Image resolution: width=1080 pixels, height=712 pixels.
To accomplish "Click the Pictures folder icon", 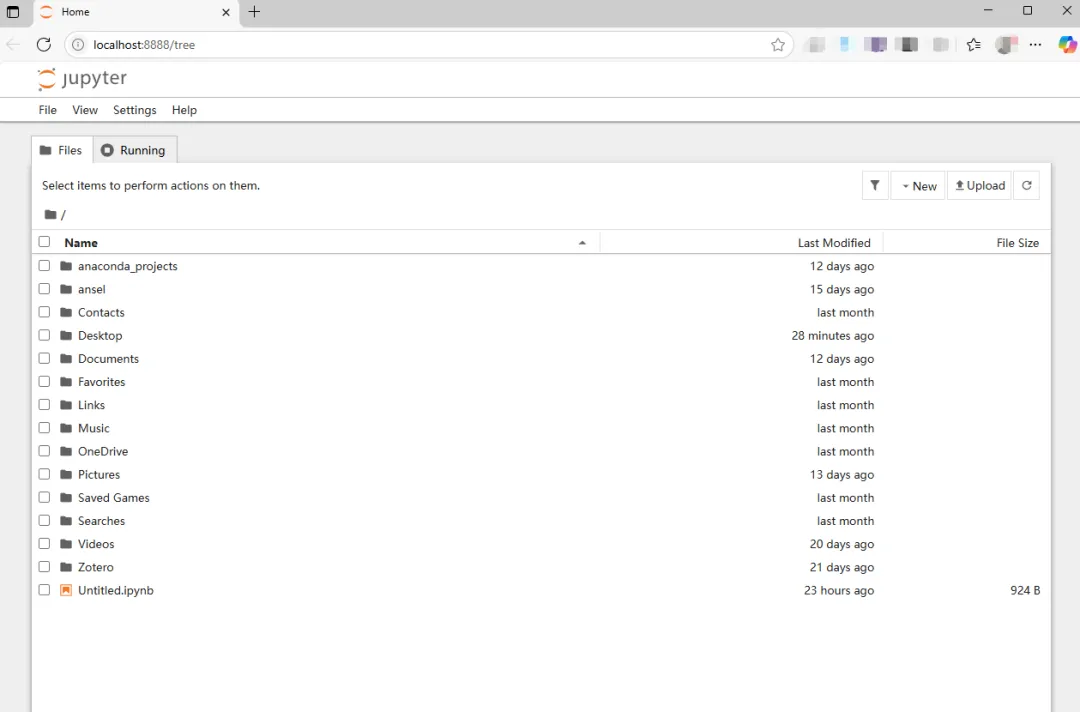I will tap(66, 474).
